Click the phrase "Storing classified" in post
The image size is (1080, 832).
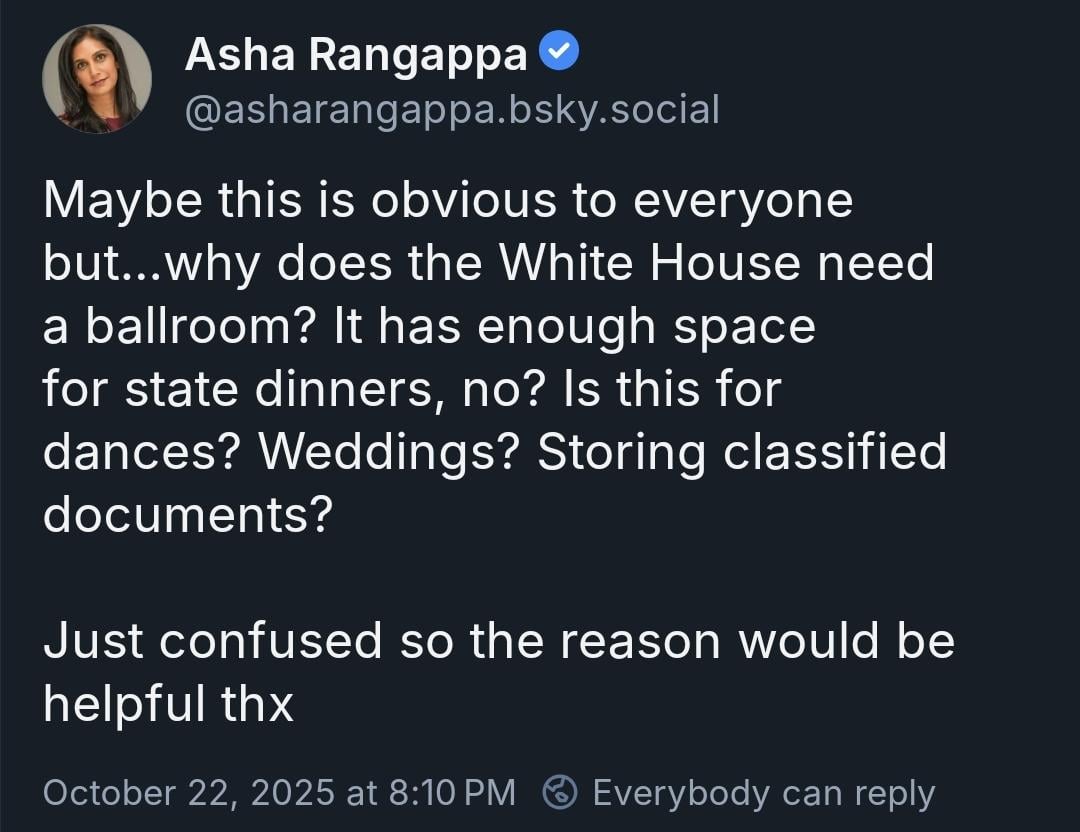(742, 453)
